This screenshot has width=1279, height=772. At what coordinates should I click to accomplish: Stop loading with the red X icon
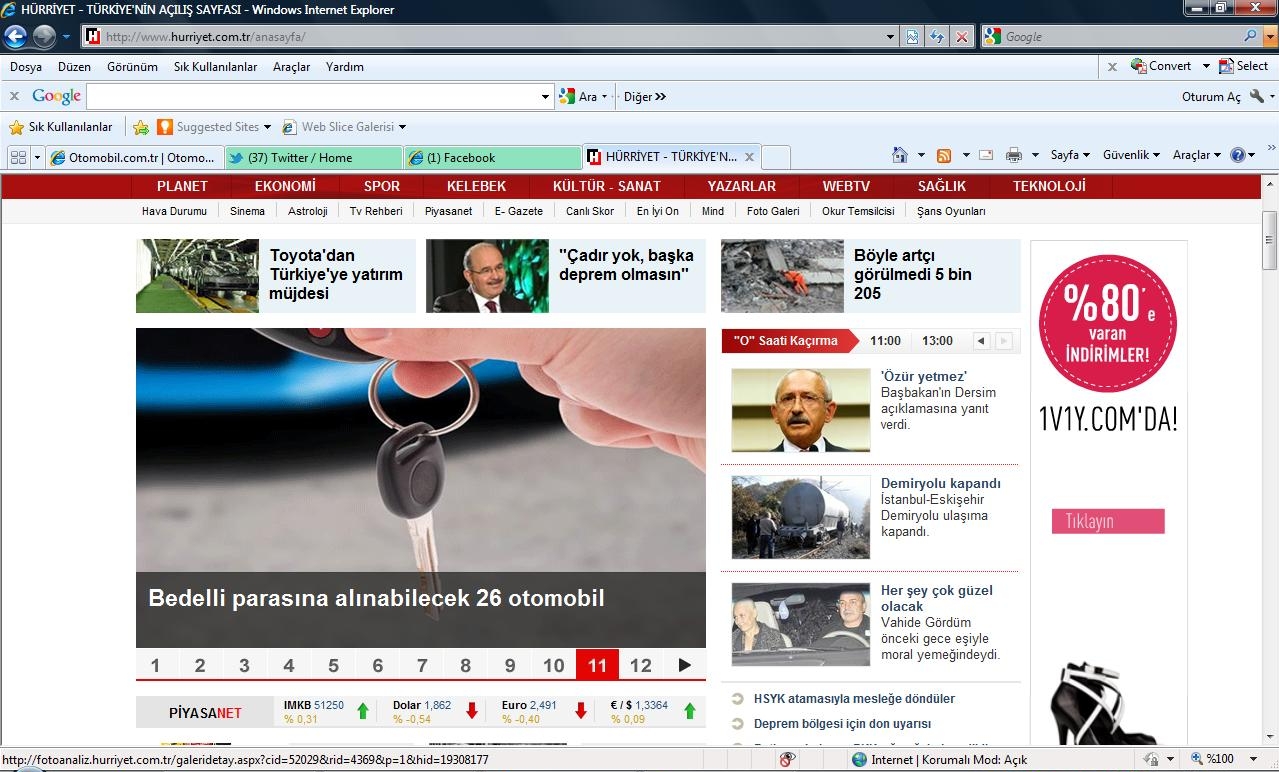tap(961, 37)
